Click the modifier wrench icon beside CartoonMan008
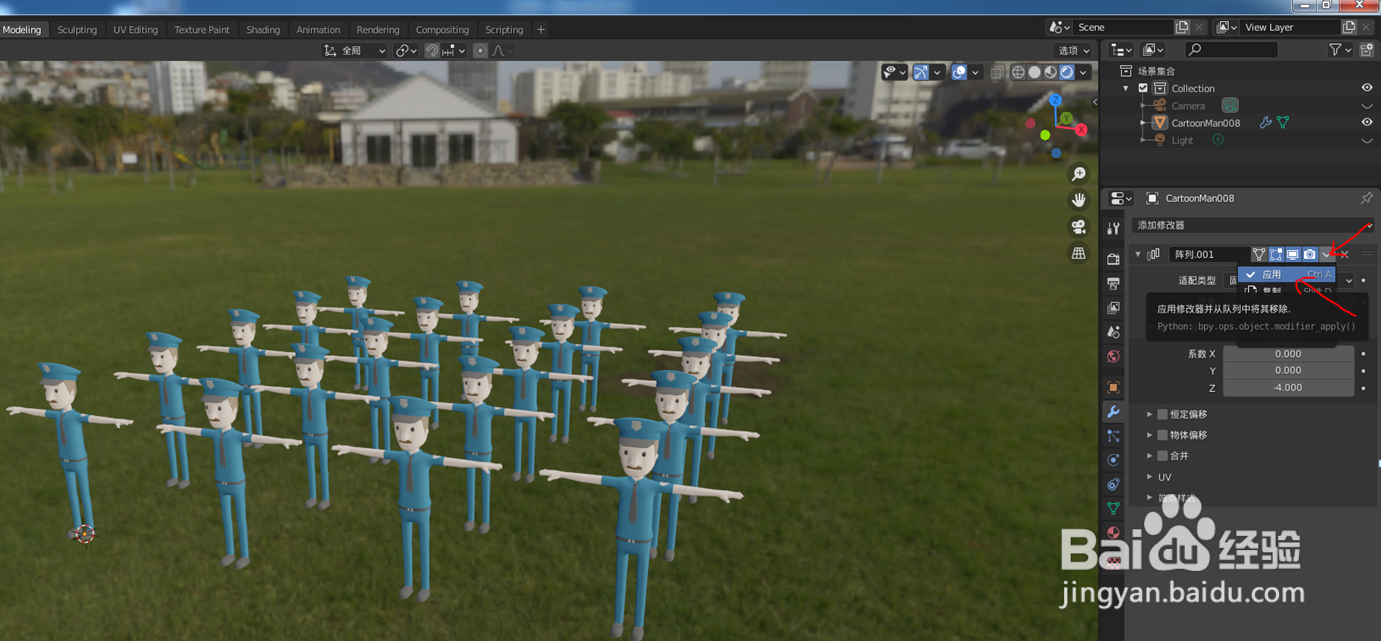Image resolution: width=1381 pixels, height=641 pixels. point(1266,123)
